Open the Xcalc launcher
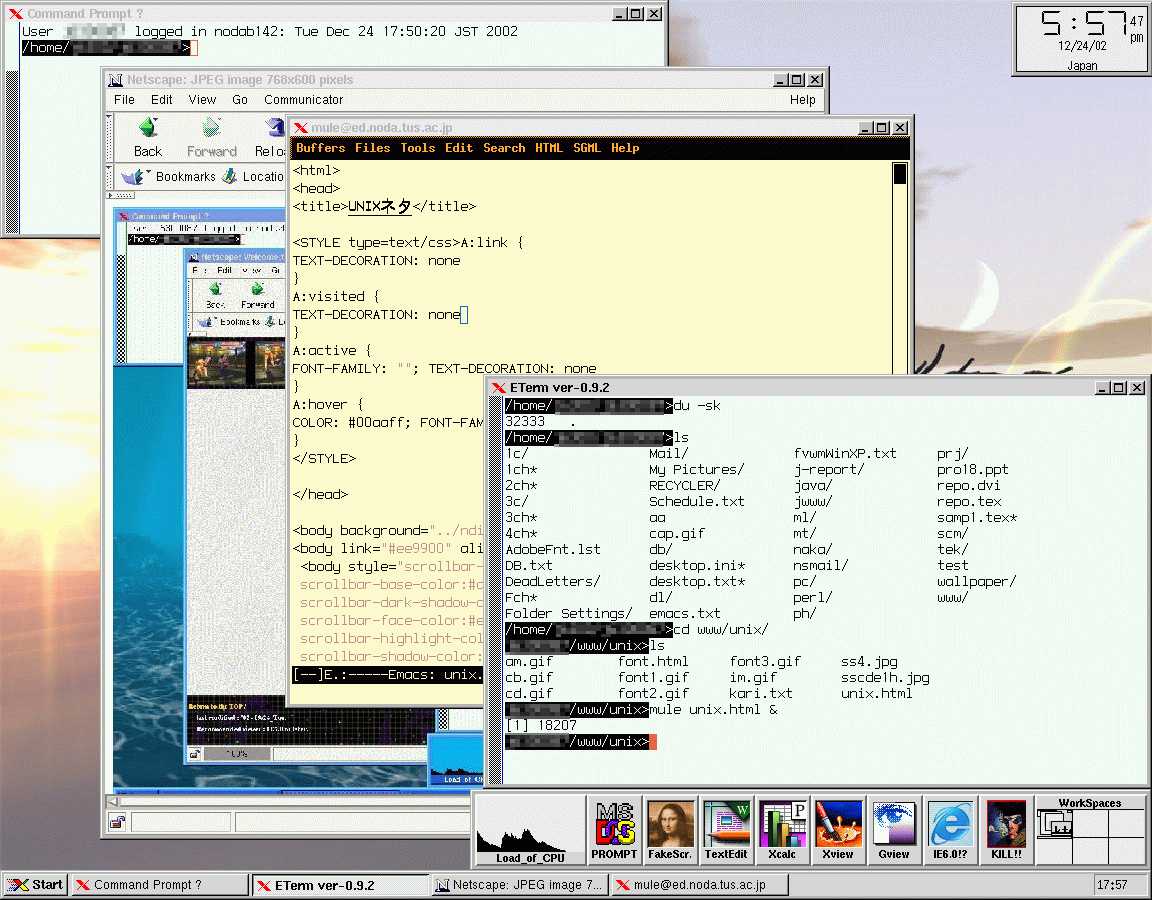The height and width of the screenshot is (900, 1152). (x=782, y=829)
